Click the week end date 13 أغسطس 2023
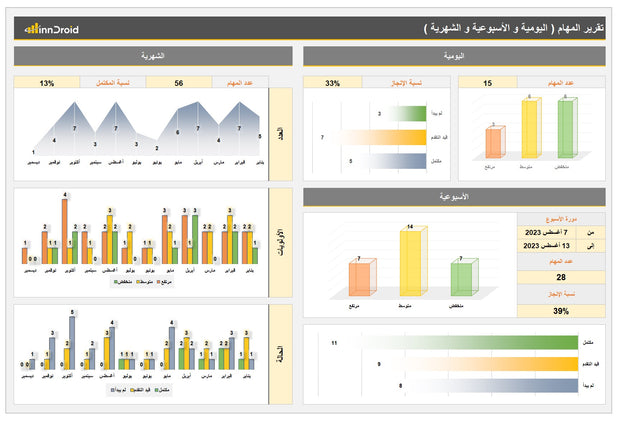 click(x=546, y=246)
